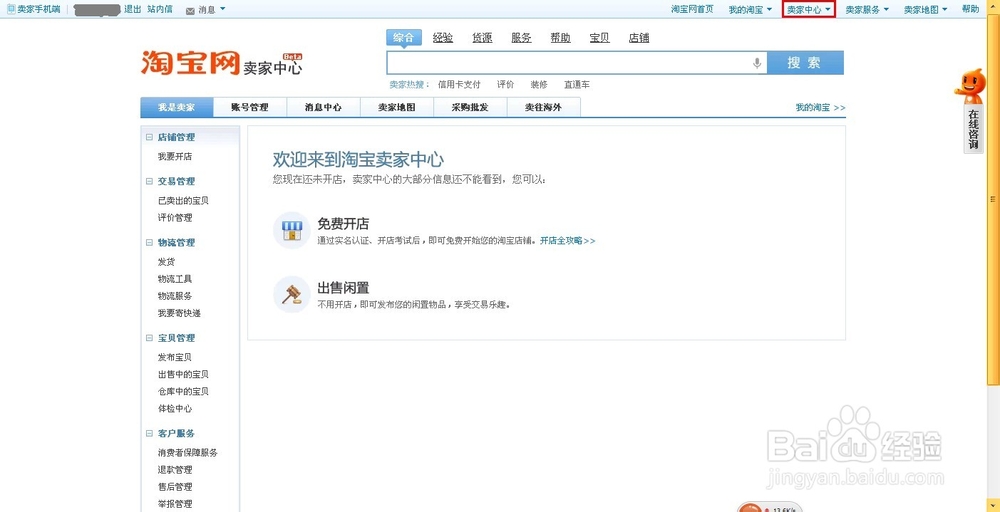Select the 服务 search tab
This screenshot has width=1000, height=512.
[521, 38]
